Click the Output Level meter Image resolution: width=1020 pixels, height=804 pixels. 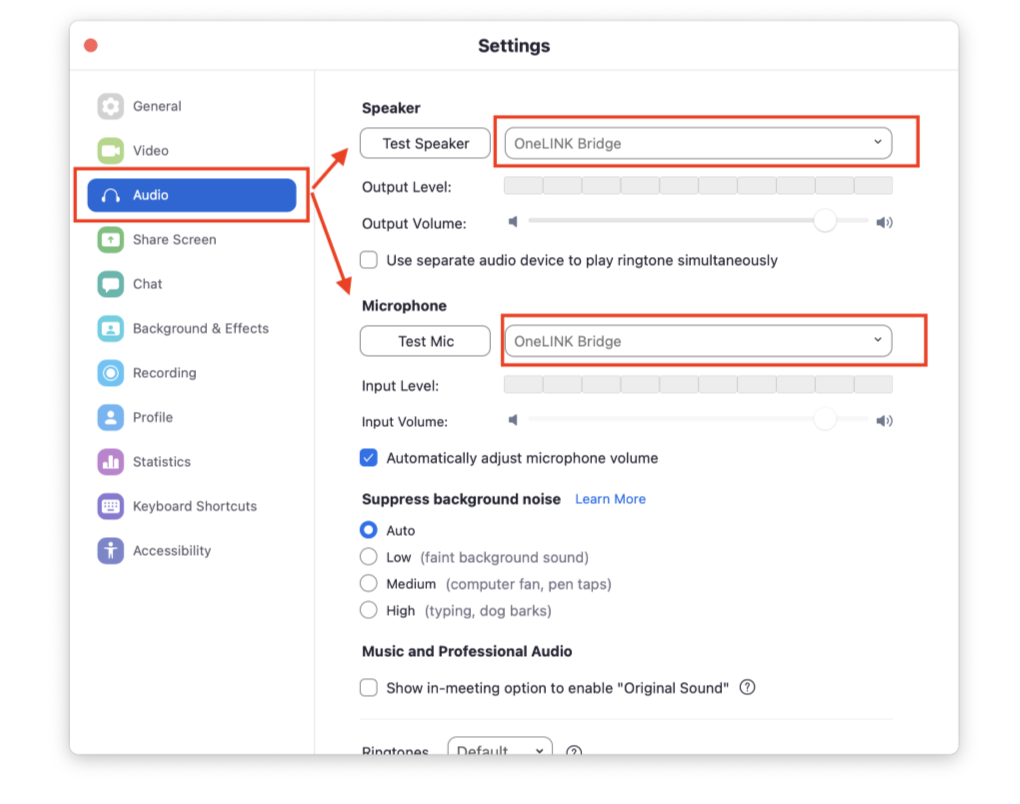[698, 186]
